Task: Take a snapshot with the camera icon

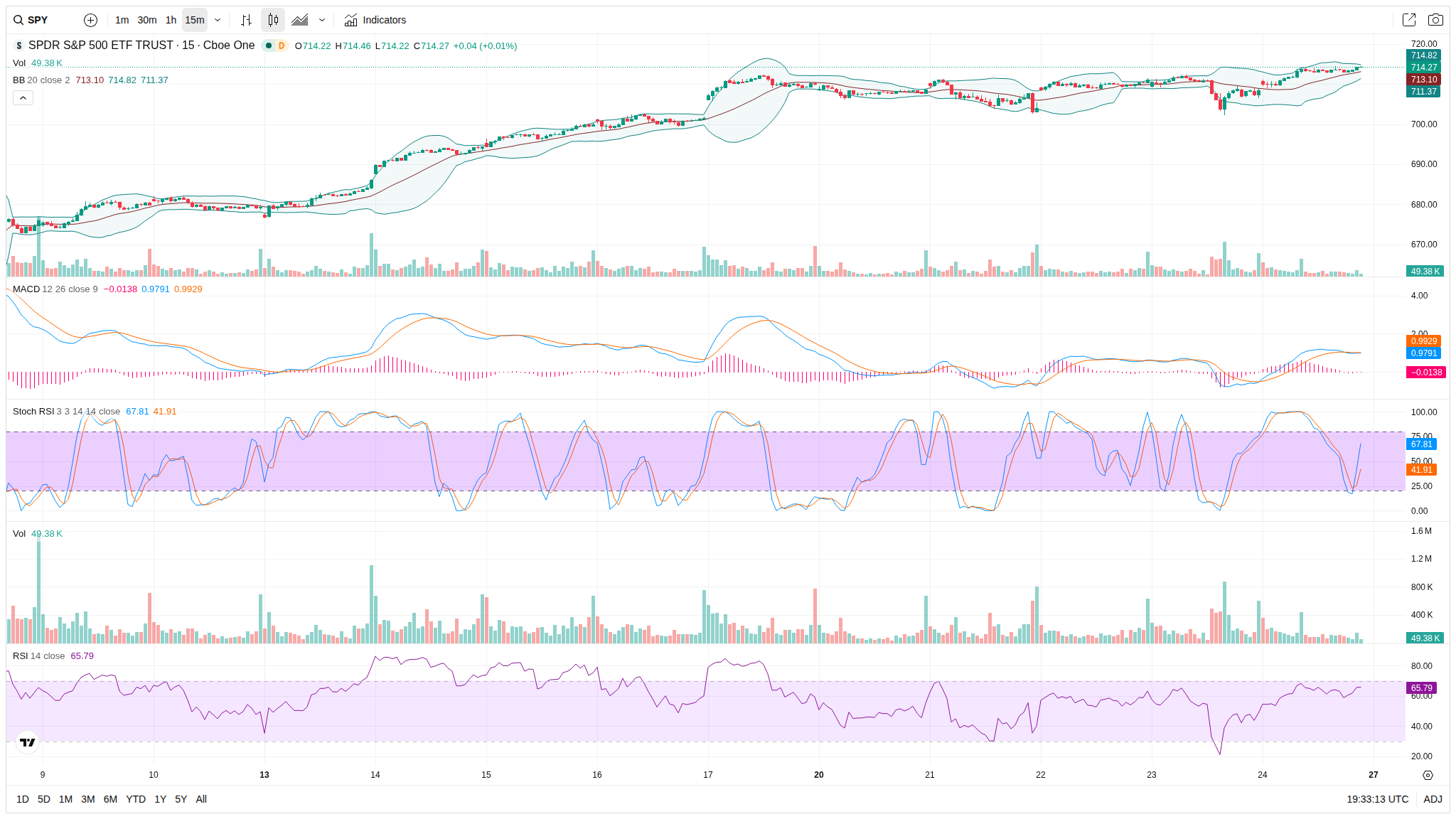Action: pyautogui.click(x=1435, y=20)
